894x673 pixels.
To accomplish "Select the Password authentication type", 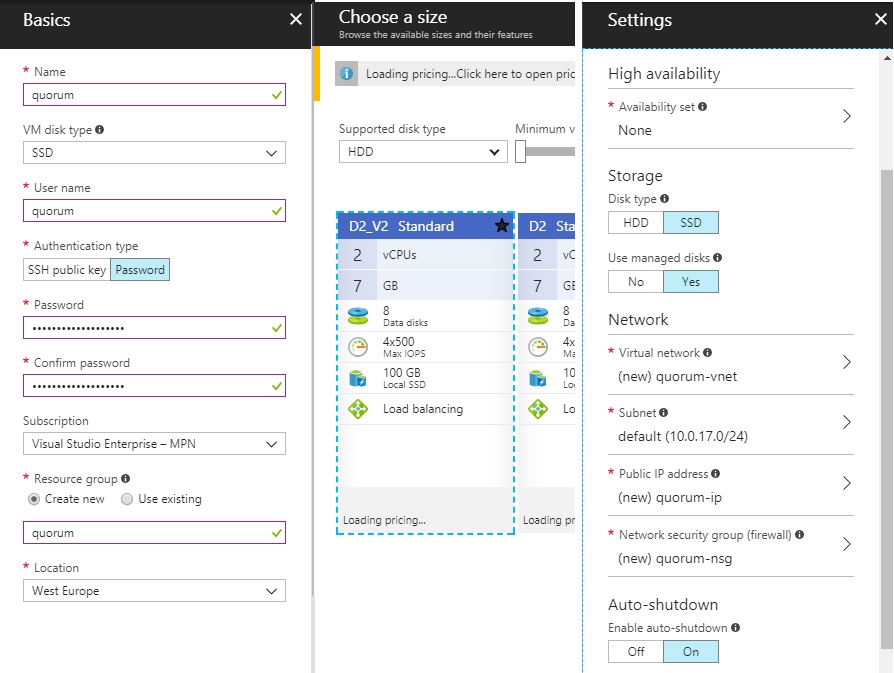I will click(139, 269).
